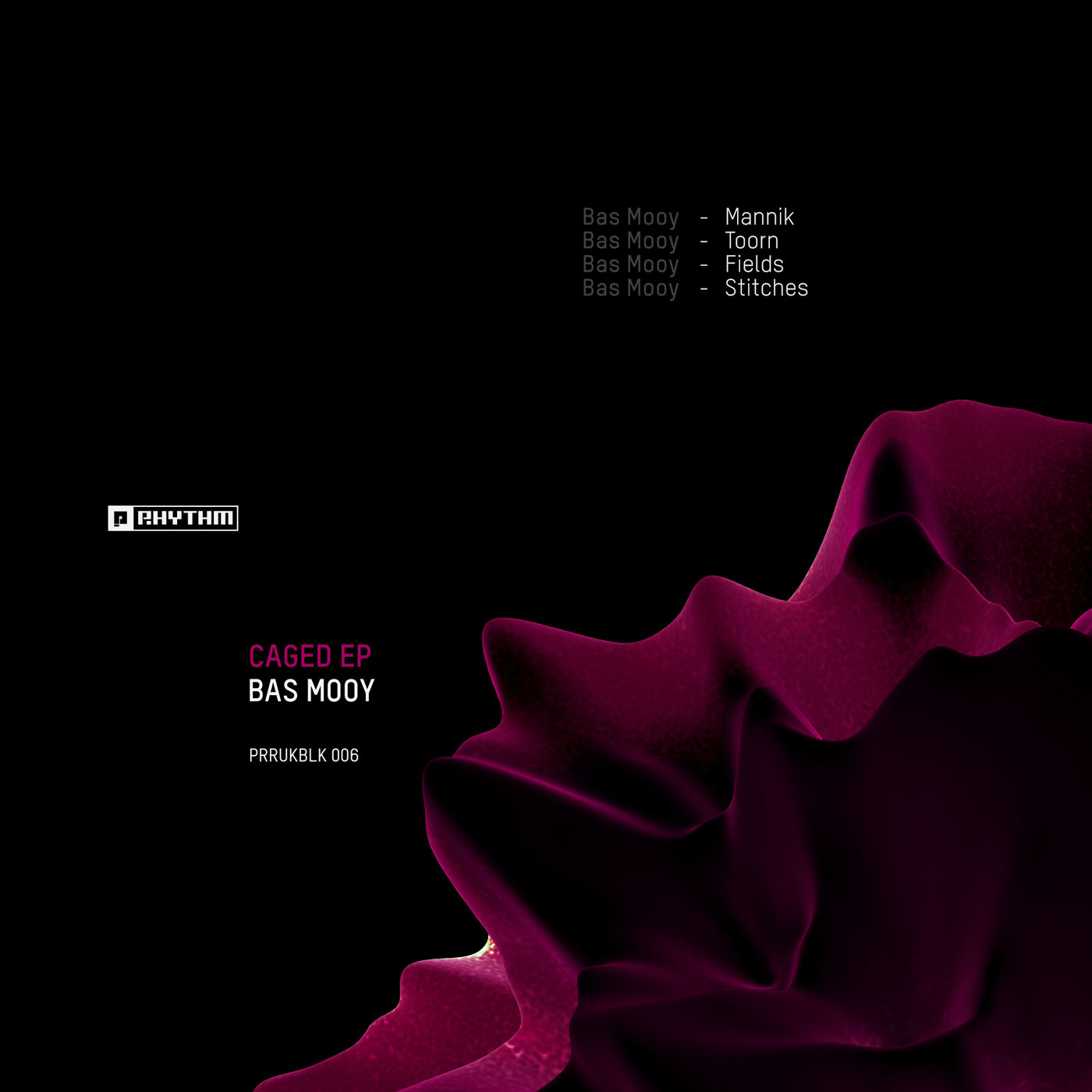Screen dimensions: 1092x1092
Task: Click the P square icon in the logo
Action: coord(119,519)
